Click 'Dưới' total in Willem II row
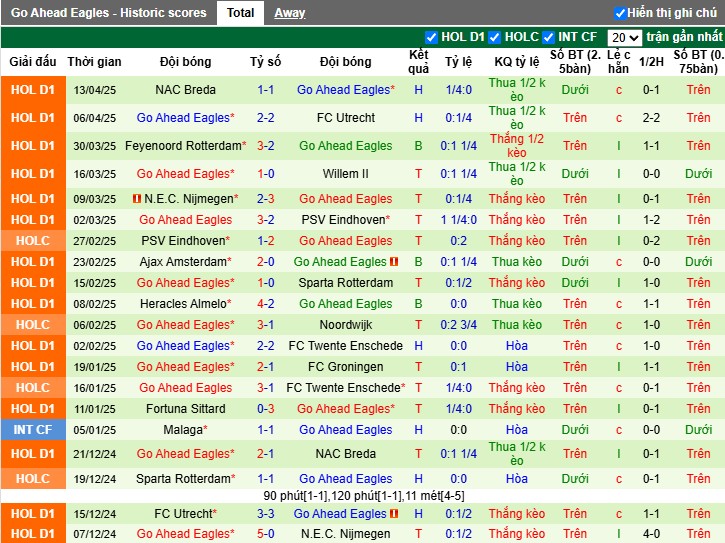This screenshot has width=725, height=543. pyautogui.click(x=575, y=174)
